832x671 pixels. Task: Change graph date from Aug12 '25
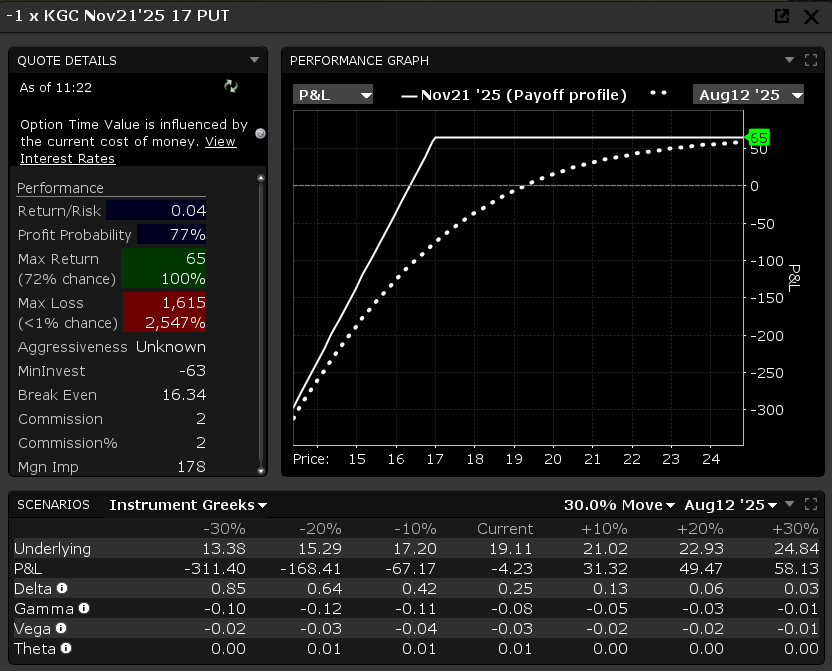pos(748,95)
